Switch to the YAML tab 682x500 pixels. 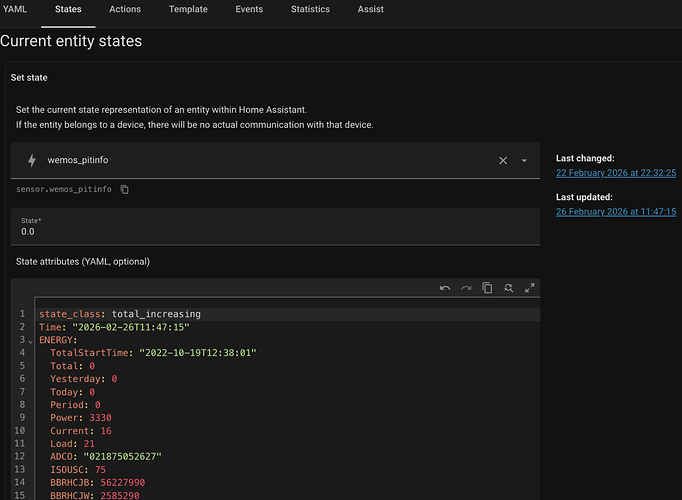15,10
